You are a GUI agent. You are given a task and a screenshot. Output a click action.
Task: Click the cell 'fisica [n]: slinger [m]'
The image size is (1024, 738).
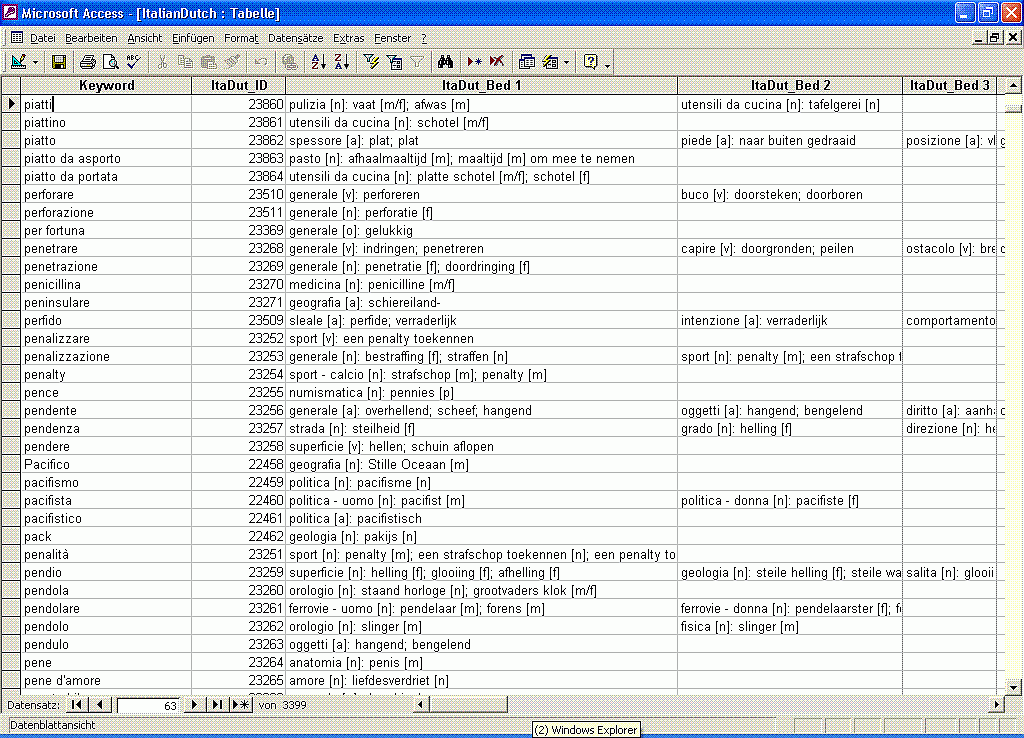[790, 626]
